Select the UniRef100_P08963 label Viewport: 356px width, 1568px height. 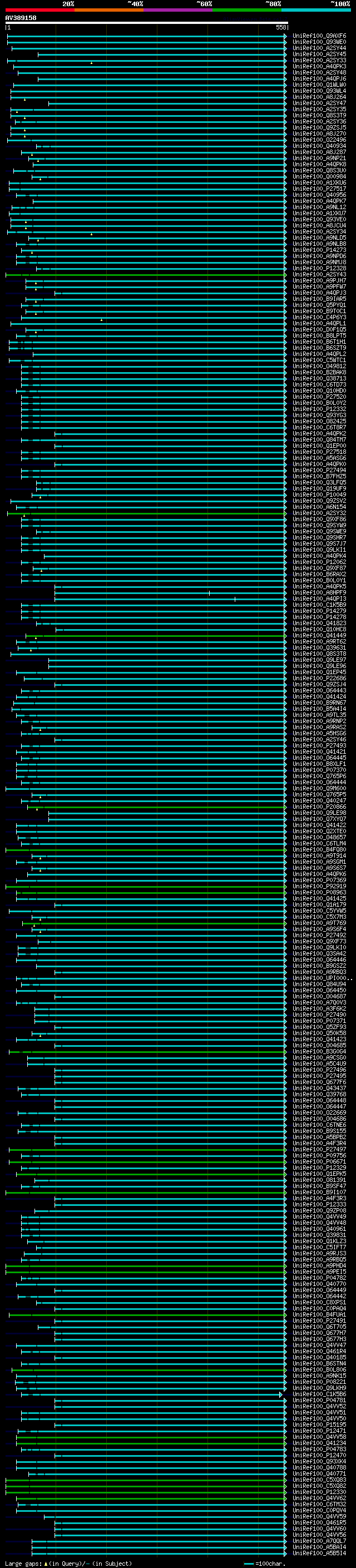[319, 892]
